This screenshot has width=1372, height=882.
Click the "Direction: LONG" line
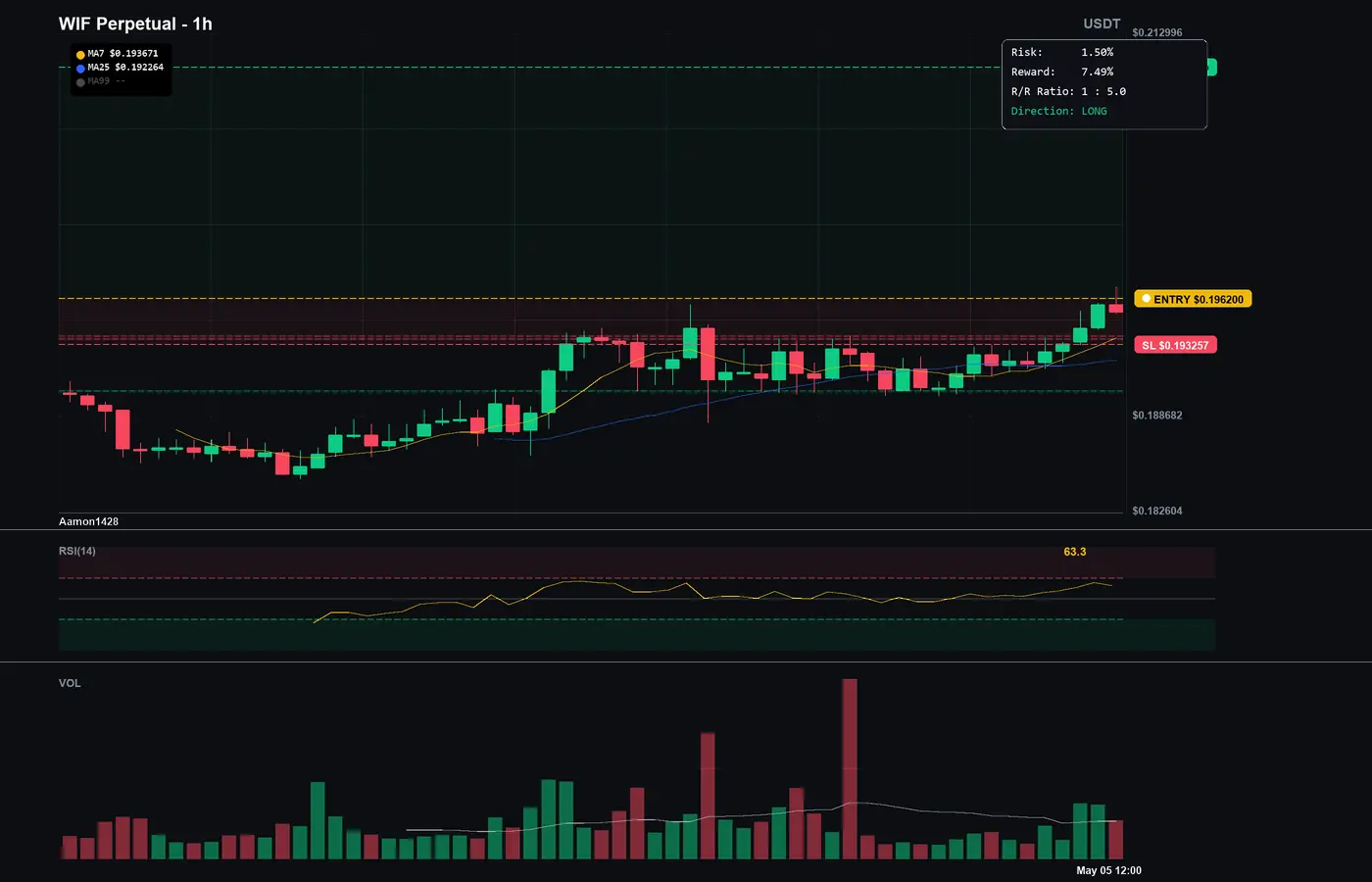click(1059, 111)
